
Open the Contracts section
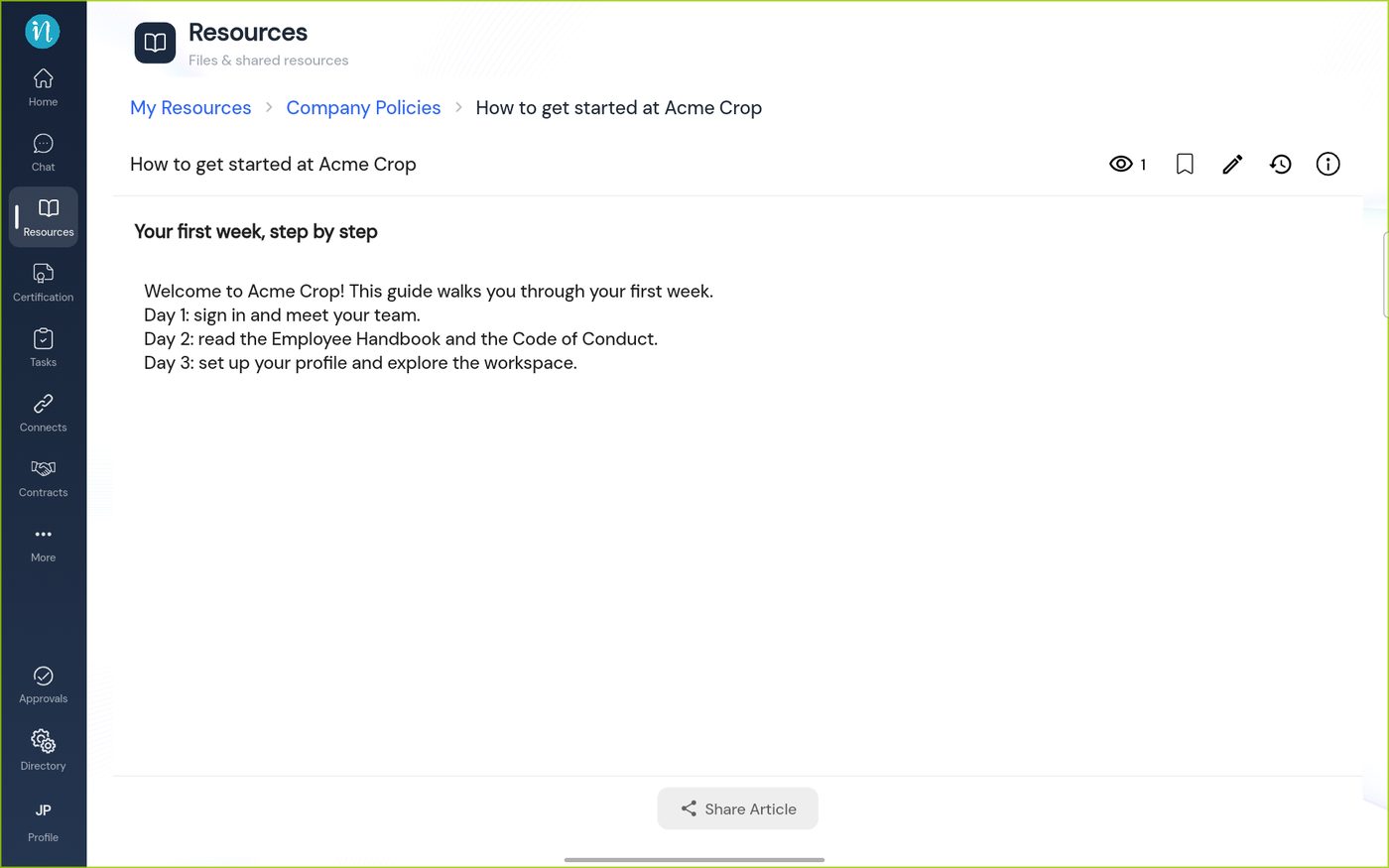coord(43,478)
